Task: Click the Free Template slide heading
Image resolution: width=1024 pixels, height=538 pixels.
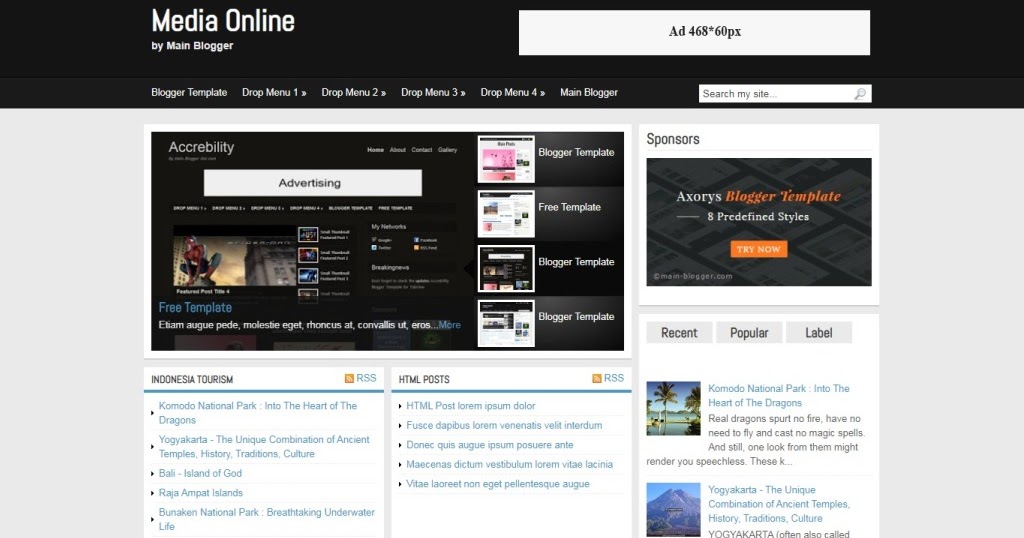Action: [195, 308]
